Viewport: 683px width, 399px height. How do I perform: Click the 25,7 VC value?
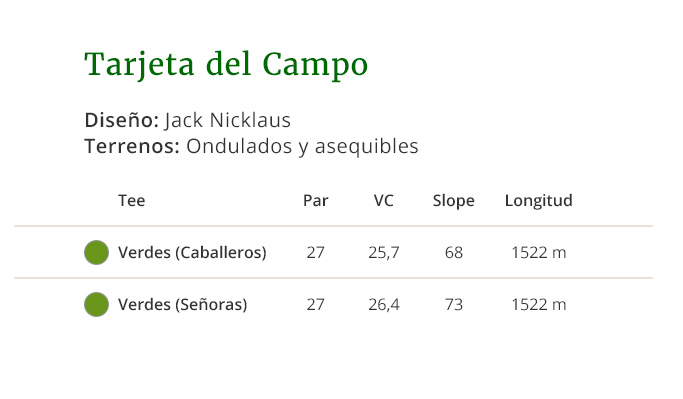tap(383, 253)
